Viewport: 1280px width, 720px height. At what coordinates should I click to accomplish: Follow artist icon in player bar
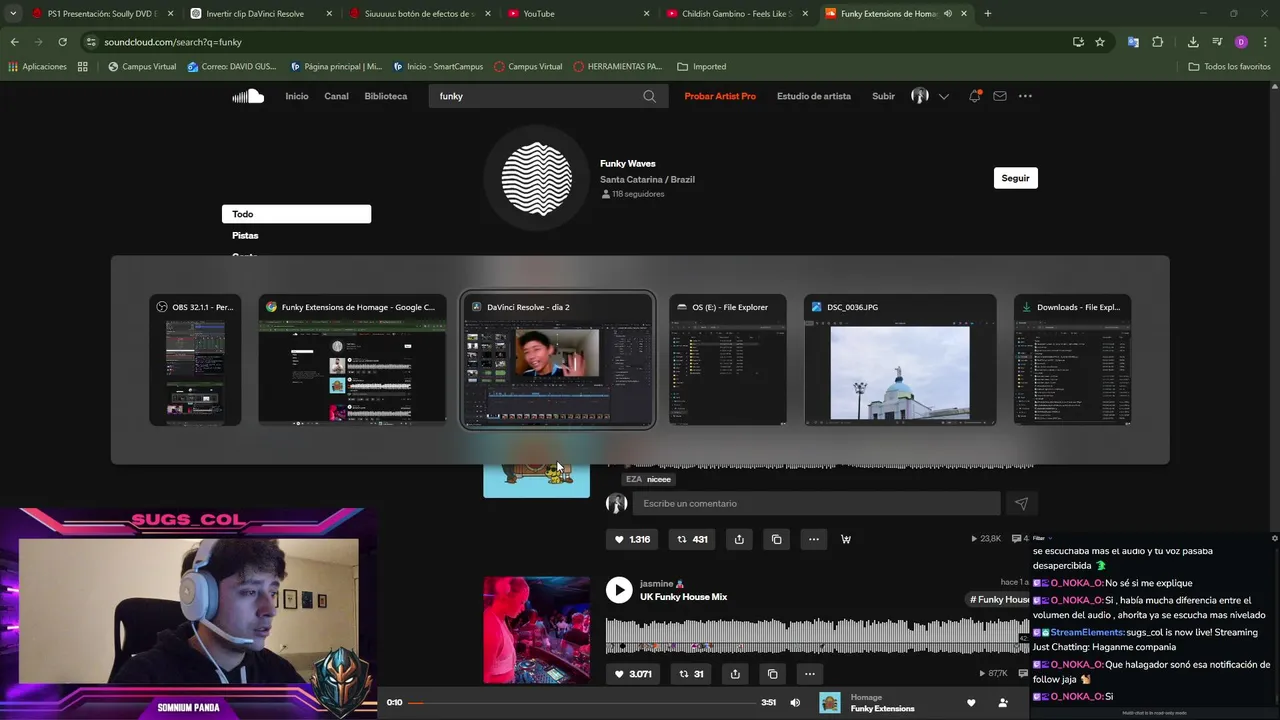pyautogui.click(x=1003, y=703)
